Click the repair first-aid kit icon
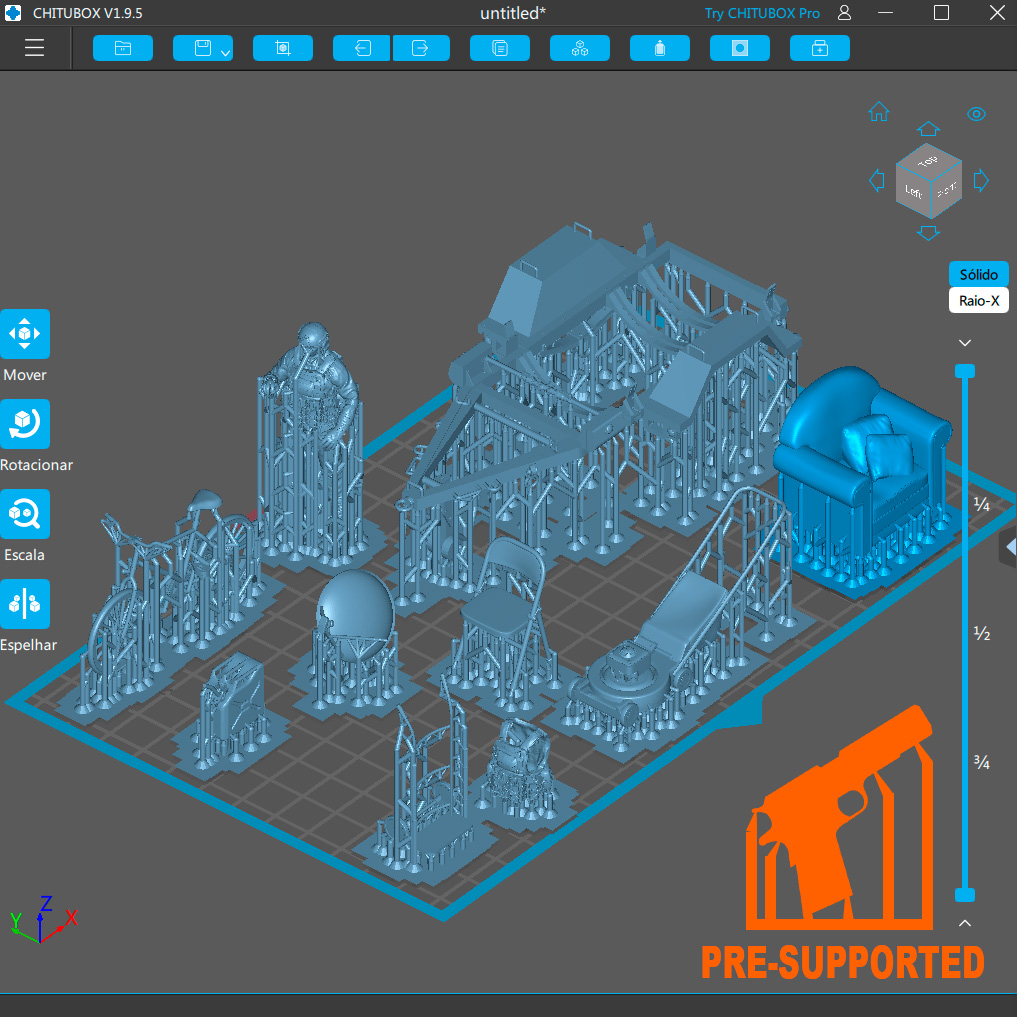1017x1017 pixels. pos(820,48)
